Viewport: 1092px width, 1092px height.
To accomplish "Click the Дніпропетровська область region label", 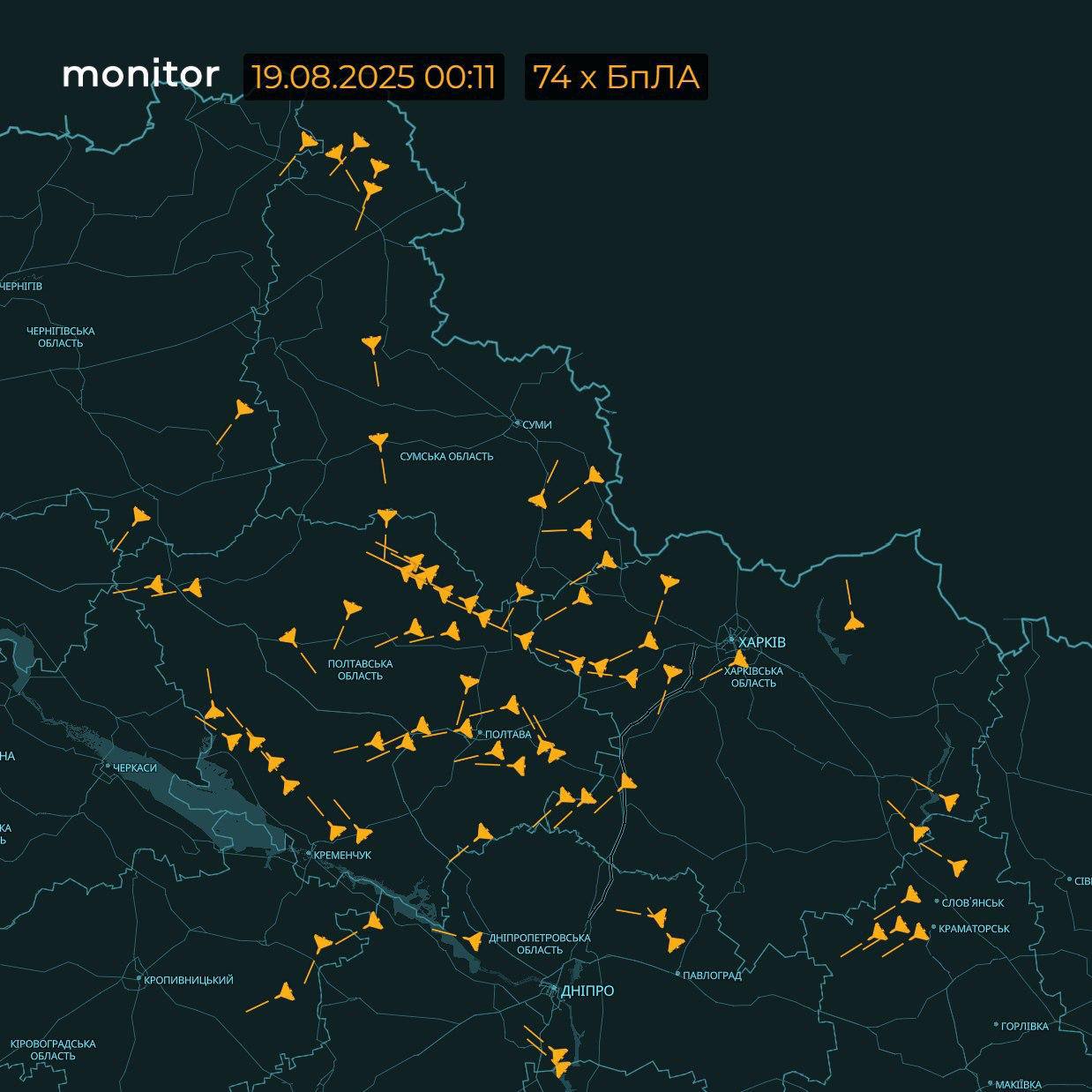I will 539,944.
